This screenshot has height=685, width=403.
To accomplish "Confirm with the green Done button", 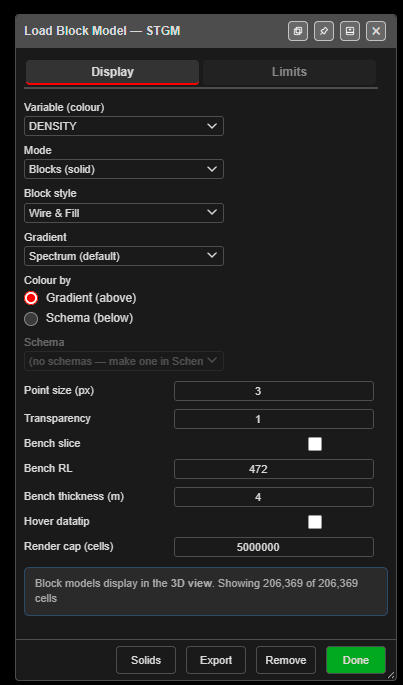I will point(356,660).
